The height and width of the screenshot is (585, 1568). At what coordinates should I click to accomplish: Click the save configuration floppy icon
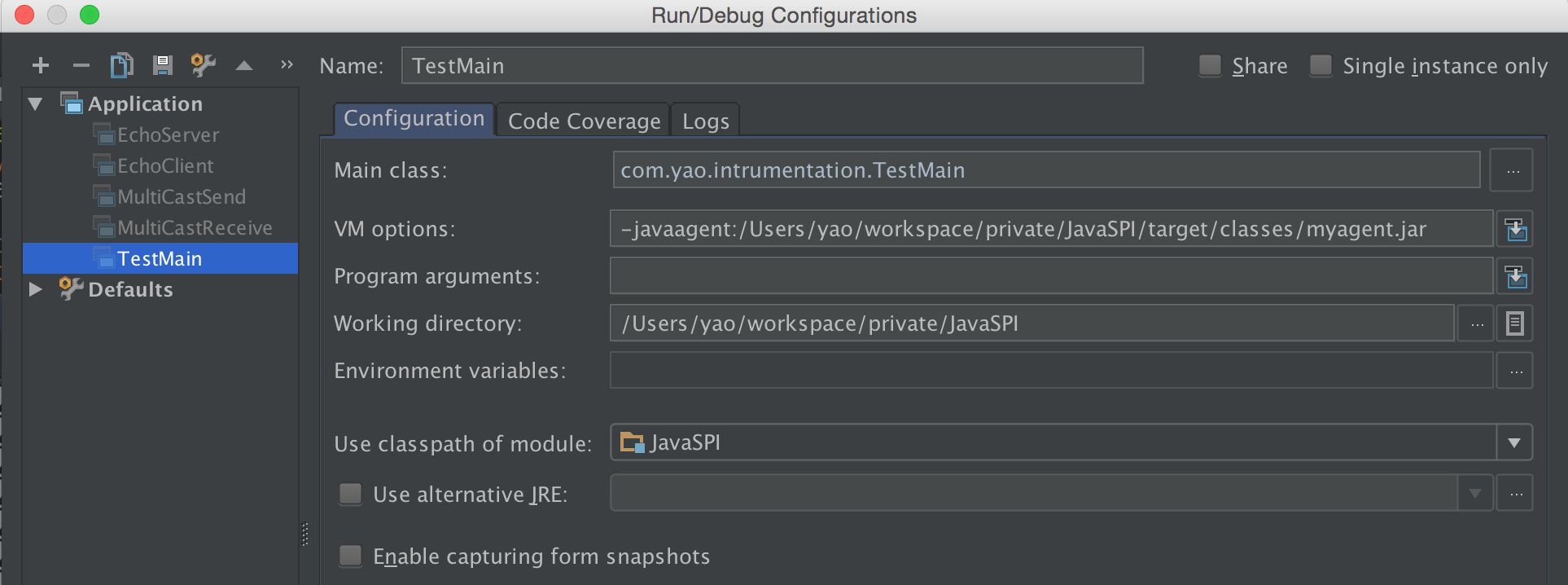point(163,65)
